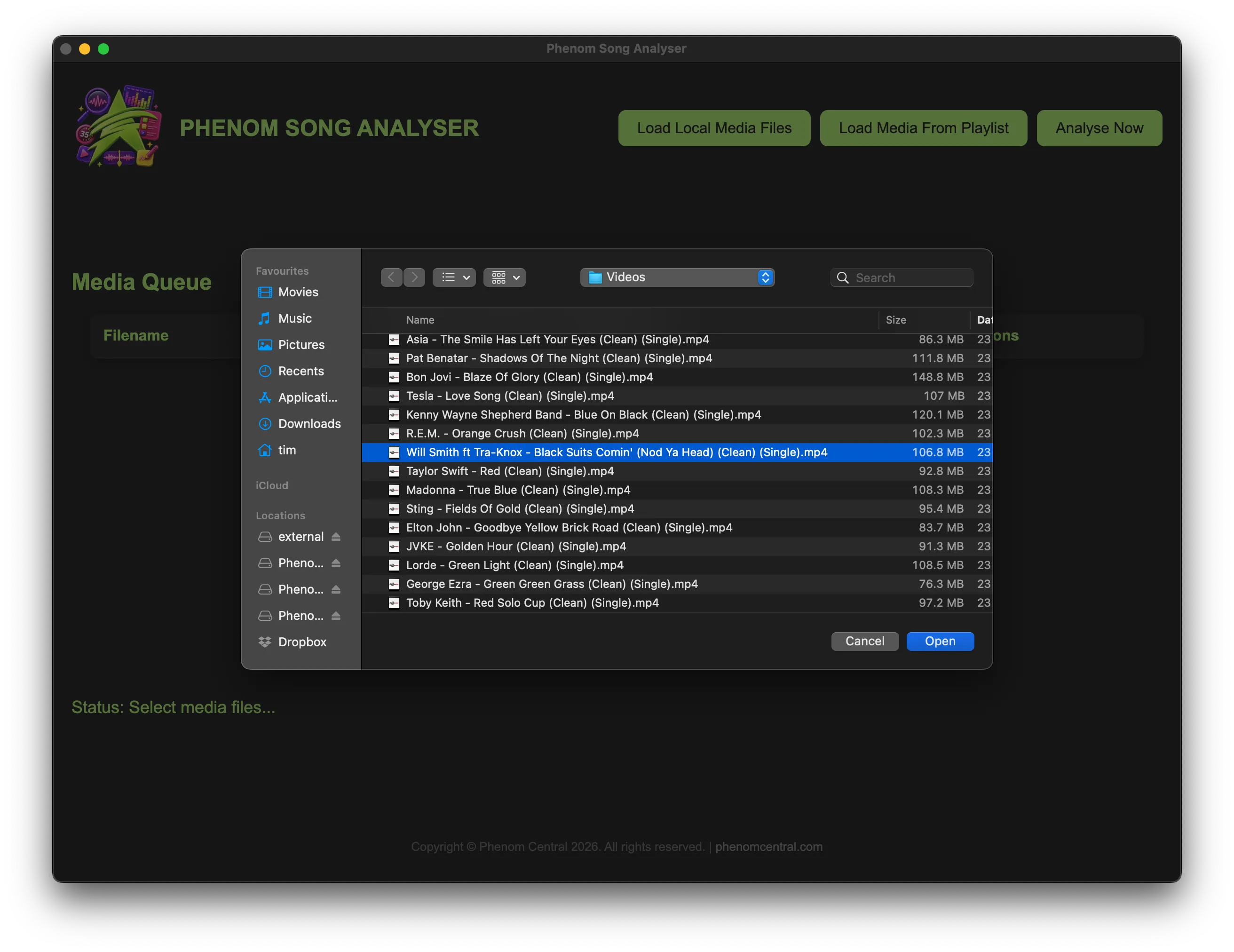The image size is (1234, 952).
Task: Select George Ezra - Green Green Grass file
Action: [677, 584]
